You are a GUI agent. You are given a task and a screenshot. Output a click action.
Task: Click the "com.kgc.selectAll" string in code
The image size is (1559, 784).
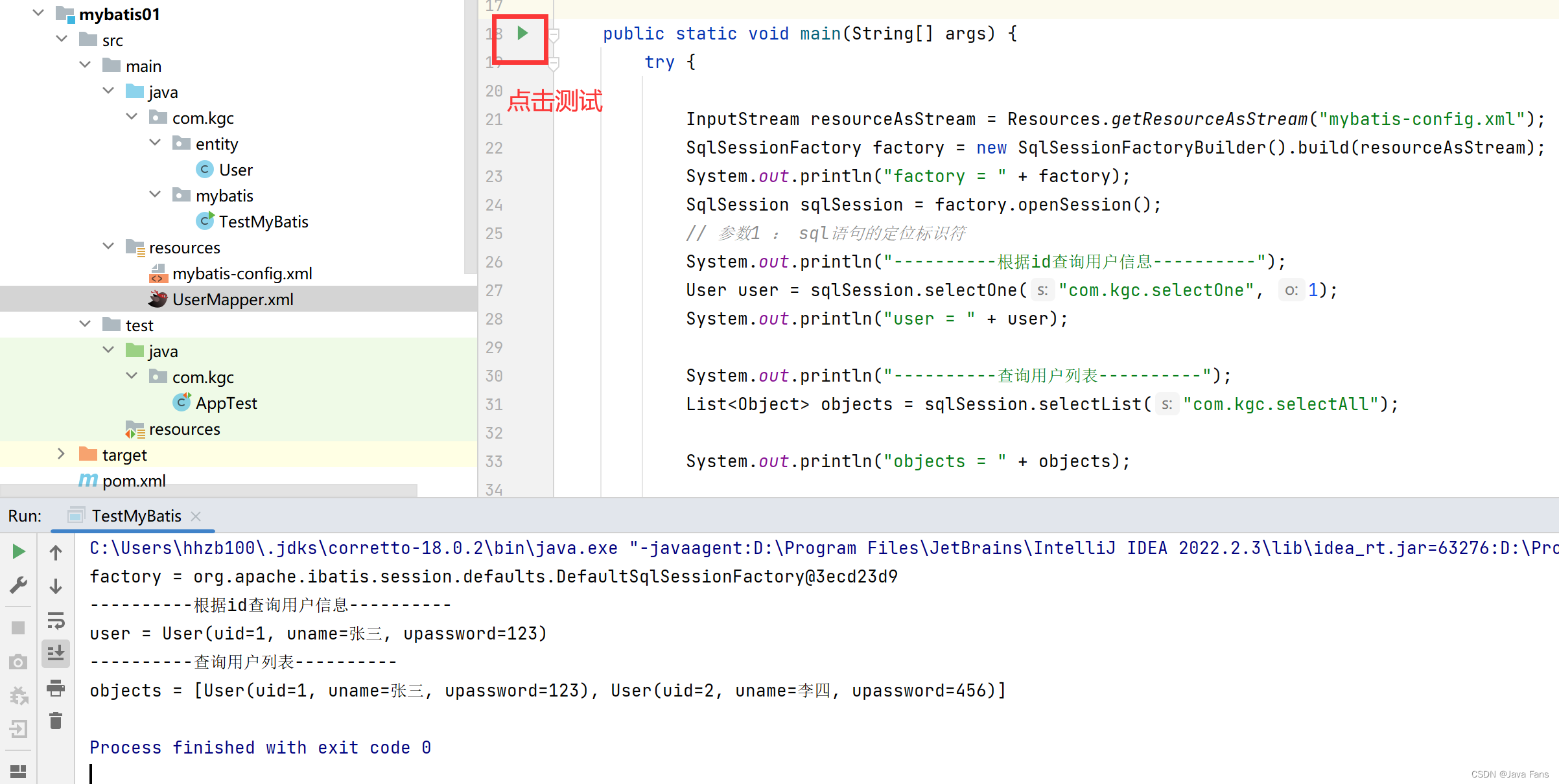[1281, 404]
